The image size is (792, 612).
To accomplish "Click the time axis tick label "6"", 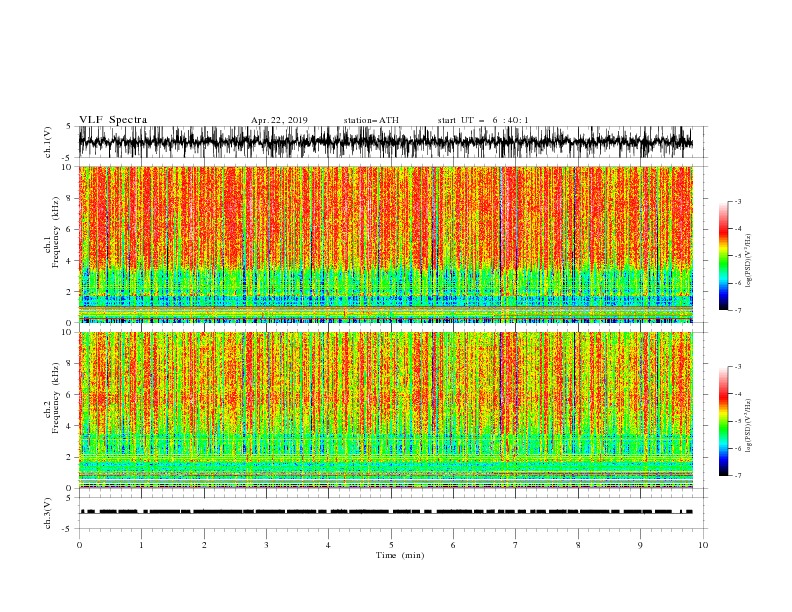I will (x=453, y=545).
